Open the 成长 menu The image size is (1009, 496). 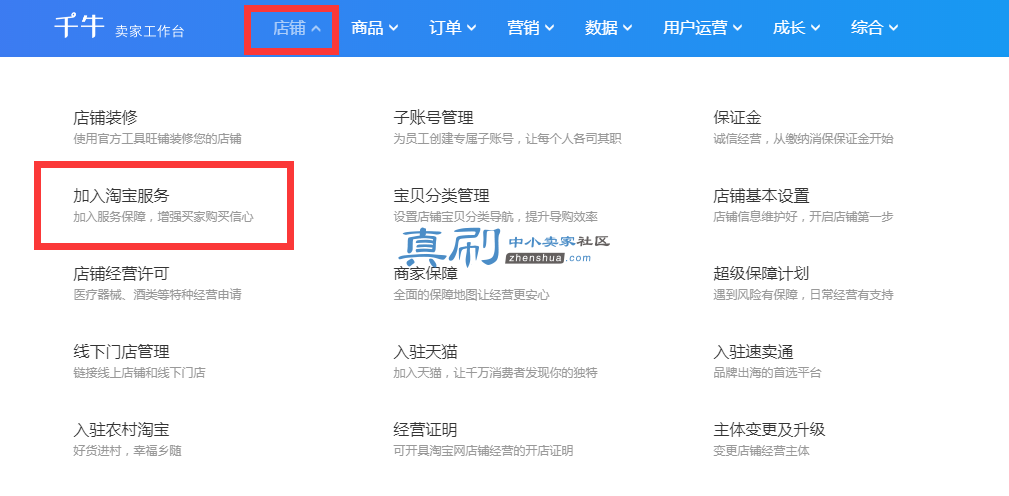point(797,28)
